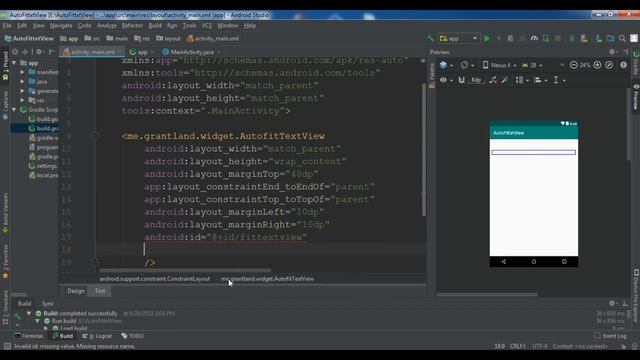Click the layout breadcrumb in navigation bar
Image resolution: width=640 pixels, height=360 pixels.
point(168,38)
